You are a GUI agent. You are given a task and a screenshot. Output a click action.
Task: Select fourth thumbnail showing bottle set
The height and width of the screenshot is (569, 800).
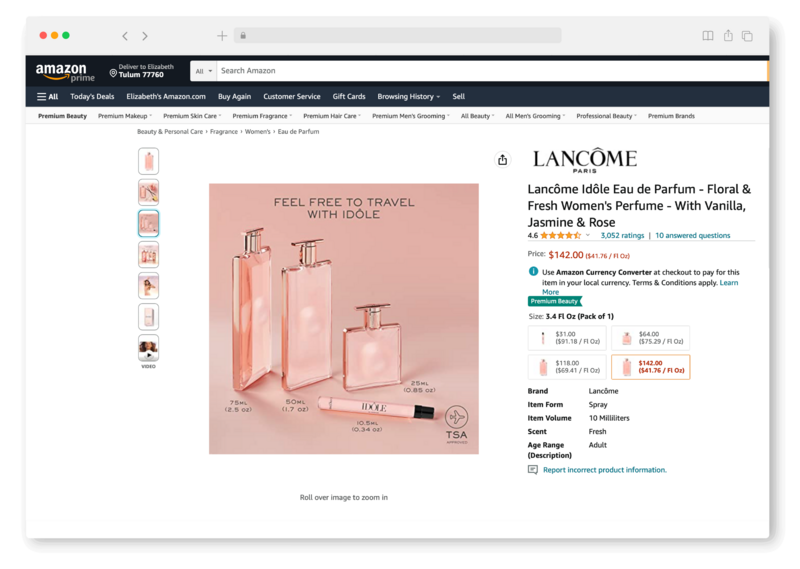tap(148, 255)
